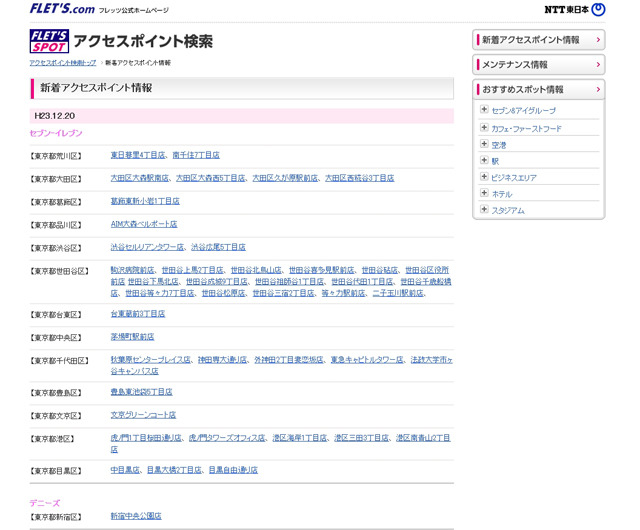Click the デニーズ section heading
The height and width of the screenshot is (530, 640).
point(44,503)
